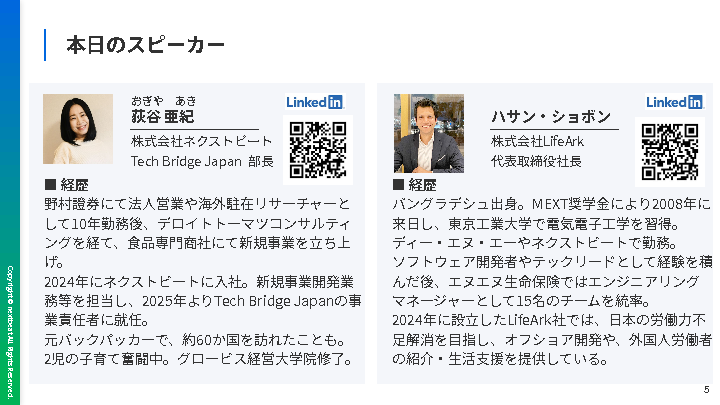
Task: Click the 代表取締役社長 title line
Action: (x=536, y=160)
